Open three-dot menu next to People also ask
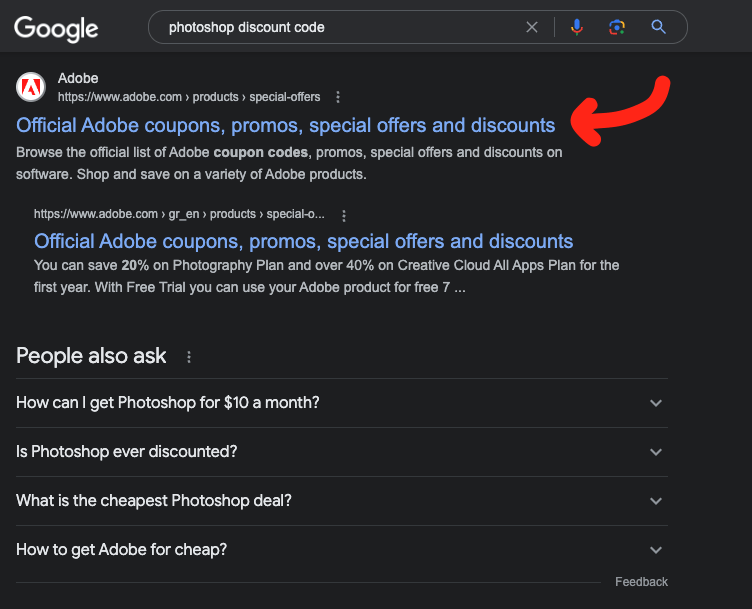Screen dimensions: 752x609 click(x=189, y=357)
